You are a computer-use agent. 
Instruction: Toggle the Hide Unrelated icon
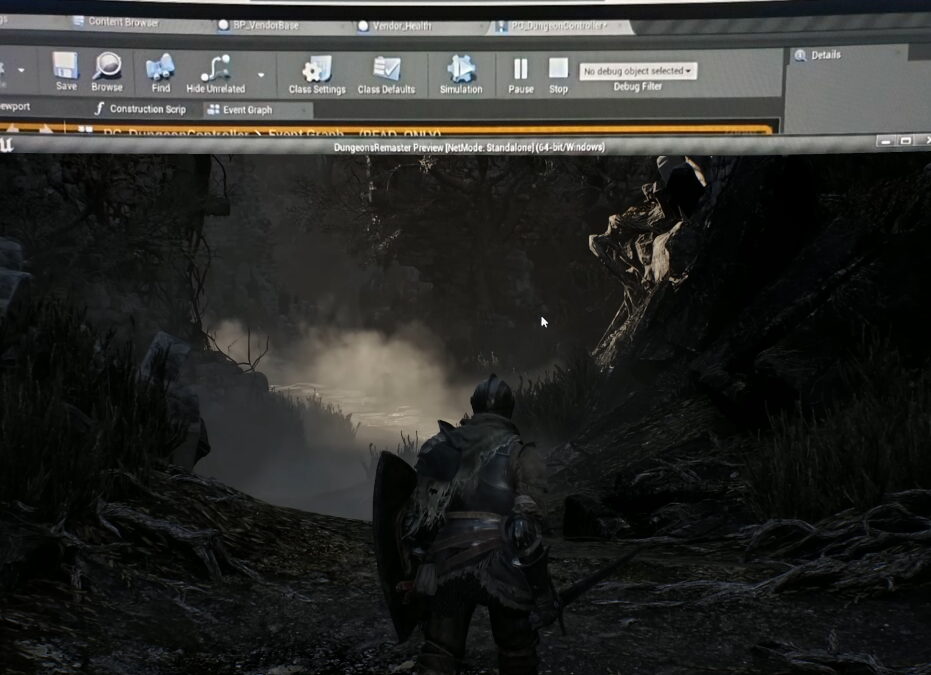click(x=216, y=74)
